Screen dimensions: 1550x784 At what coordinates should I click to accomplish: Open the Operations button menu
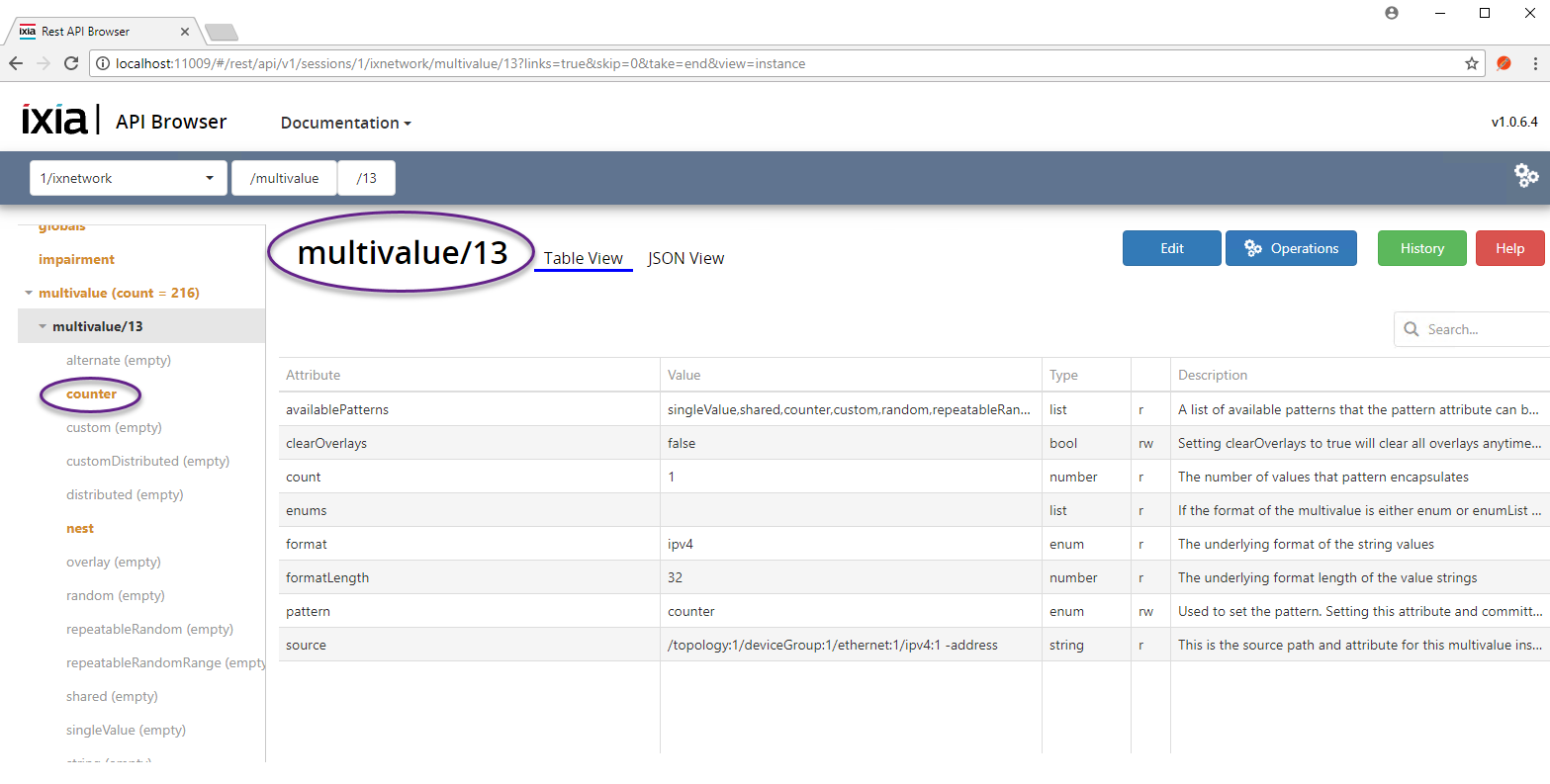click(1291, 248)
